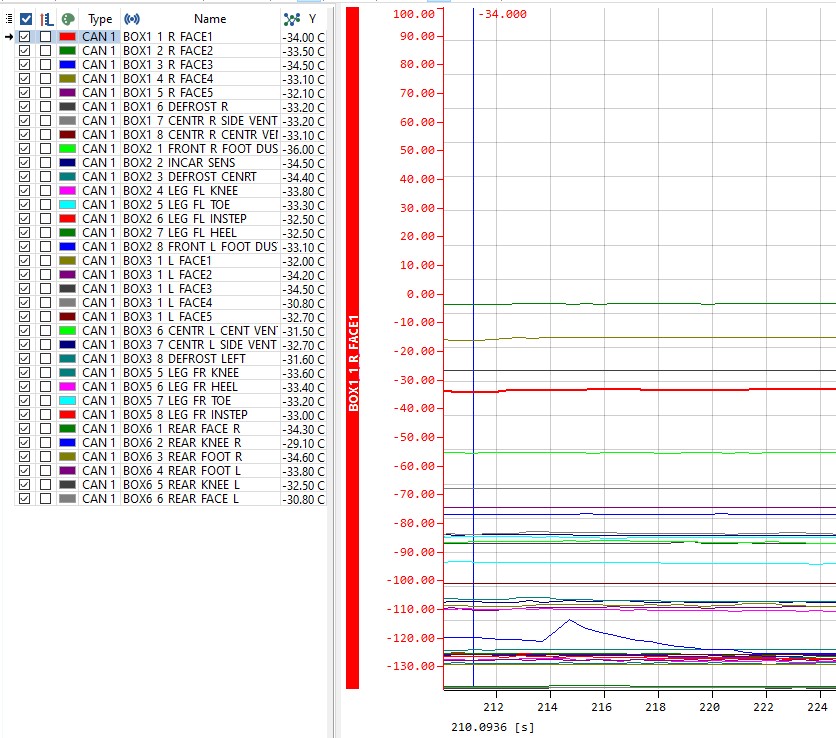The width and height of the screenshot is (836, 738).
Task: Click the current row arrow indicator
Action: click(x=9, y=37)
